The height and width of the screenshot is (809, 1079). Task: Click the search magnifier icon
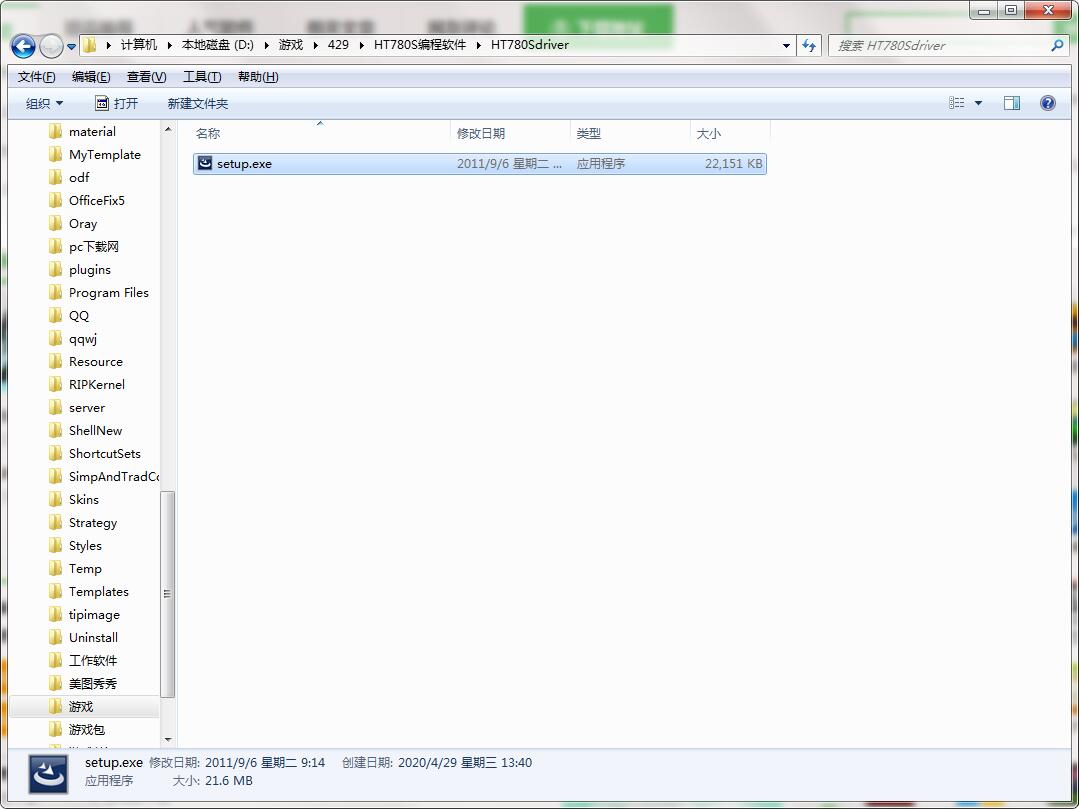coord(1057,45)
